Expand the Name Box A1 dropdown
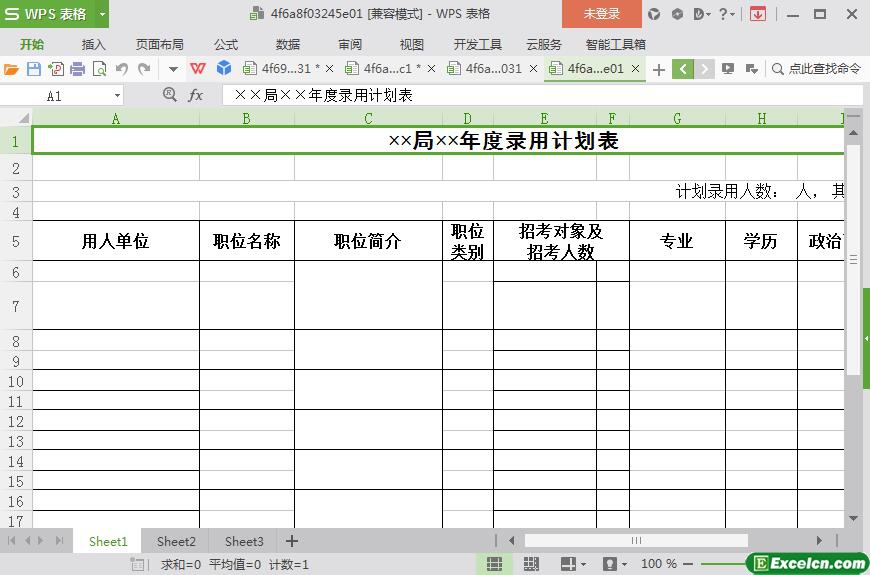This screenshot has width=870, height=575. tap(117, 95)
